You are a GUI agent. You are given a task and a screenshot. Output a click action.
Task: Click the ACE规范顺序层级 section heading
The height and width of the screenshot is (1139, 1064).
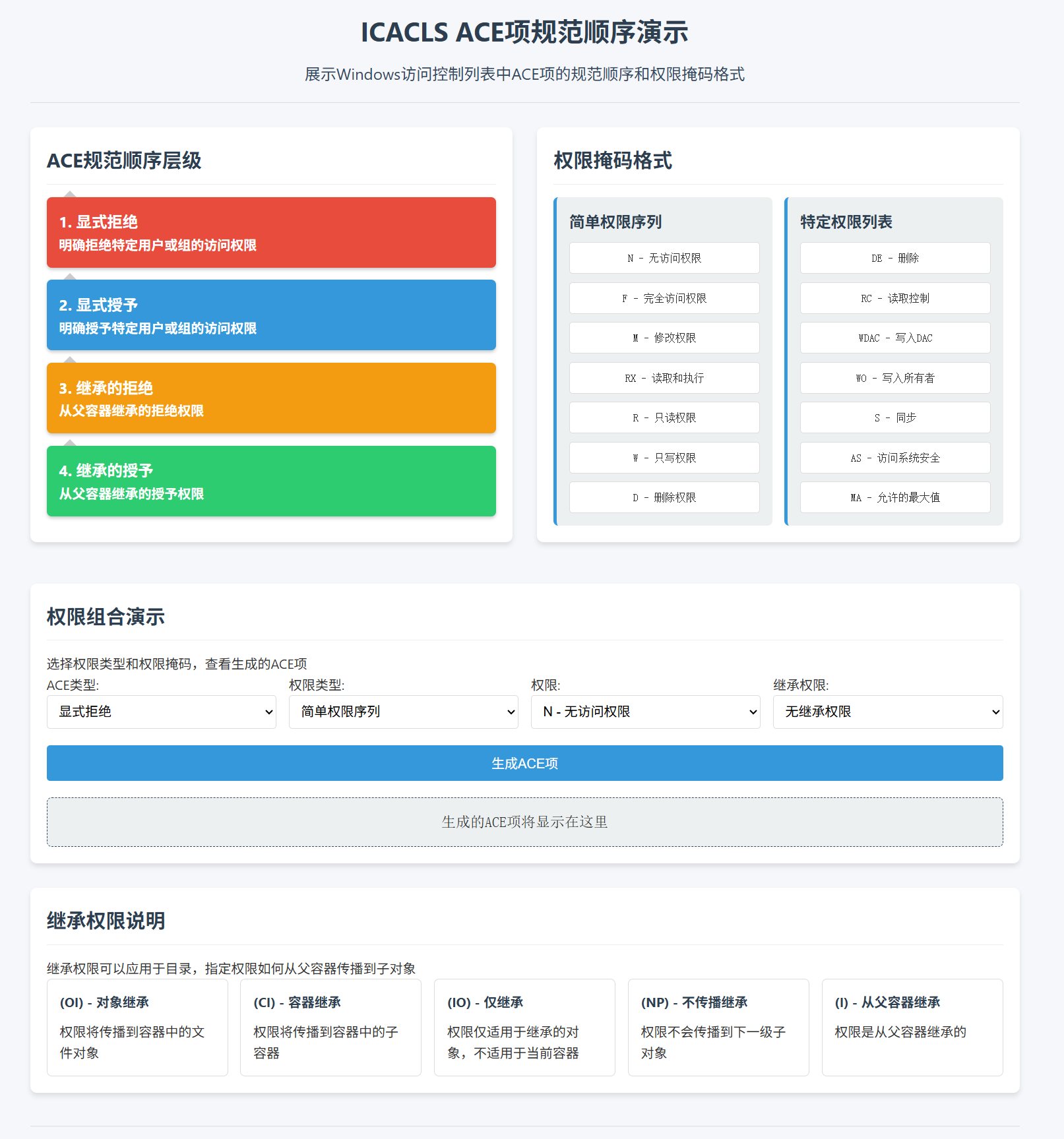tap(124, 160)
